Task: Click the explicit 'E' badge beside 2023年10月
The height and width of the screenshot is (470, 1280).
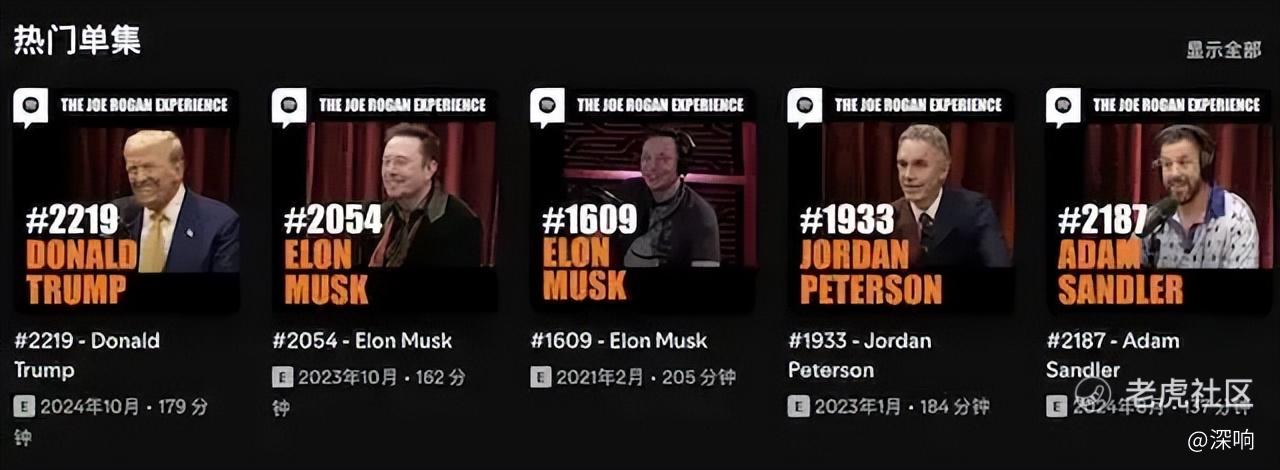Action: click(282, 378)
